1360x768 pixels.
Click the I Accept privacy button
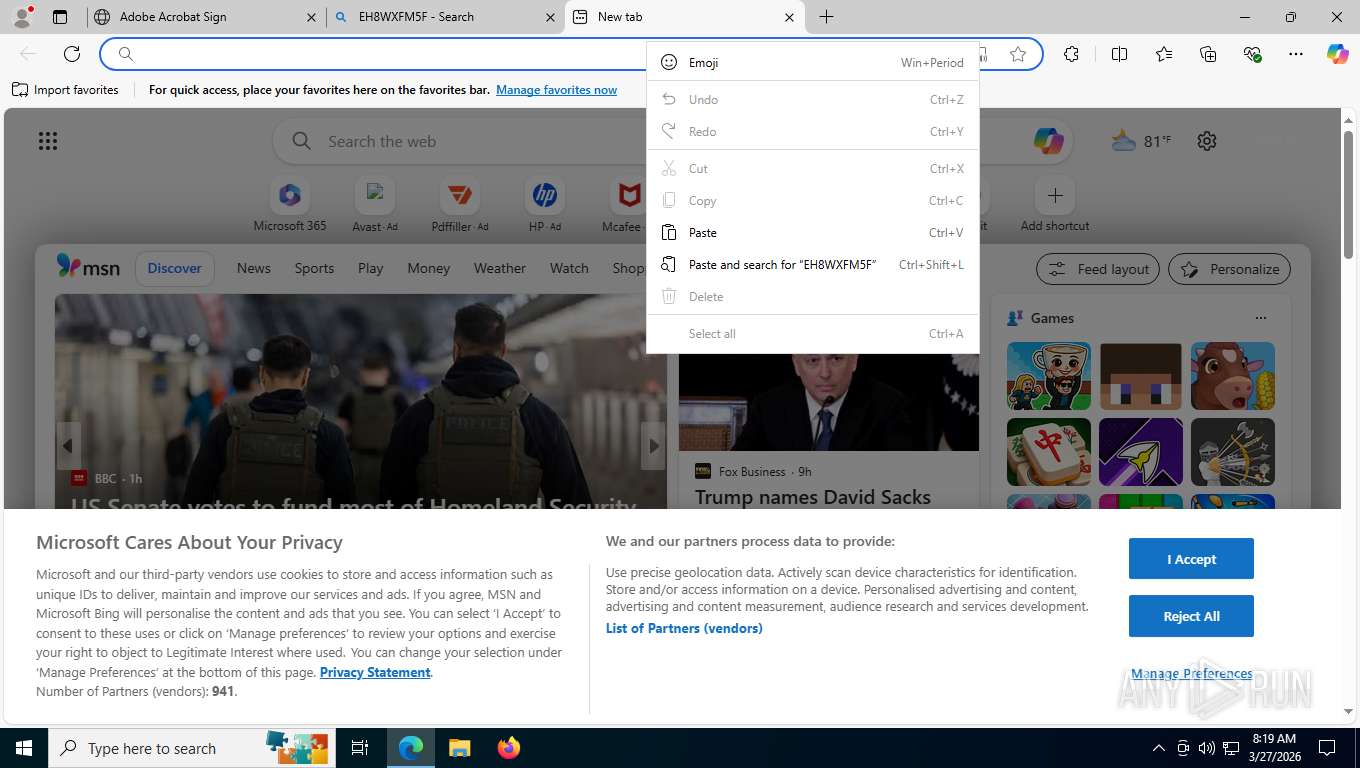point(1191,559)
